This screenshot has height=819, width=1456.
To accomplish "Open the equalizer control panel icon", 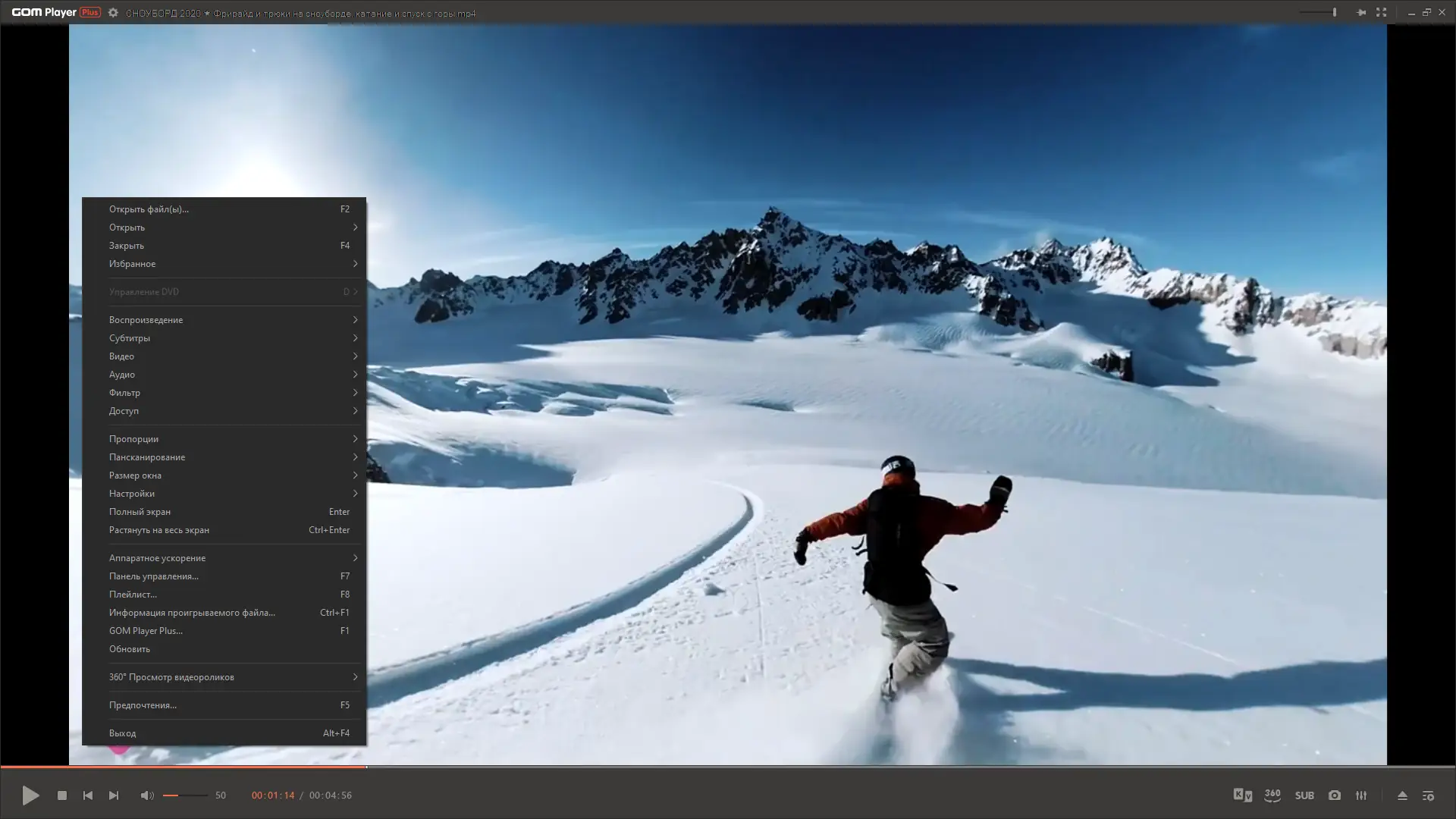I will [1361, 795].
